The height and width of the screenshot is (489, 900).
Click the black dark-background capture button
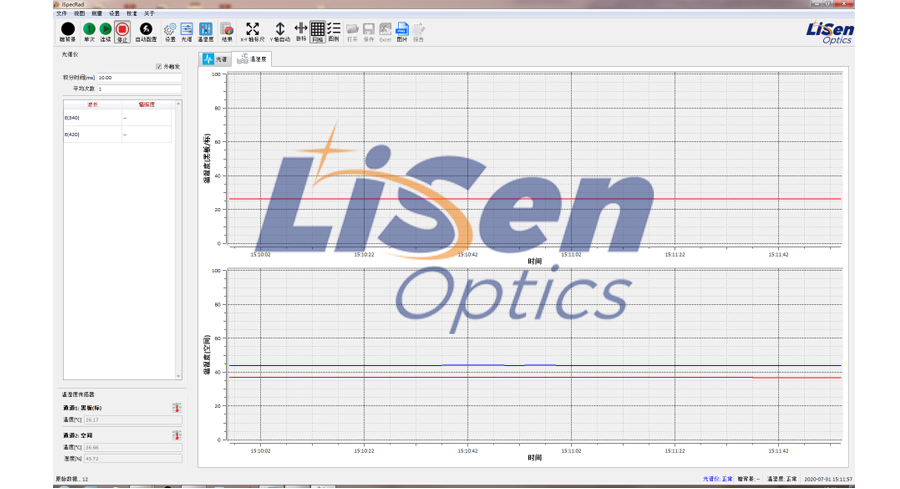tap(68, 32)
